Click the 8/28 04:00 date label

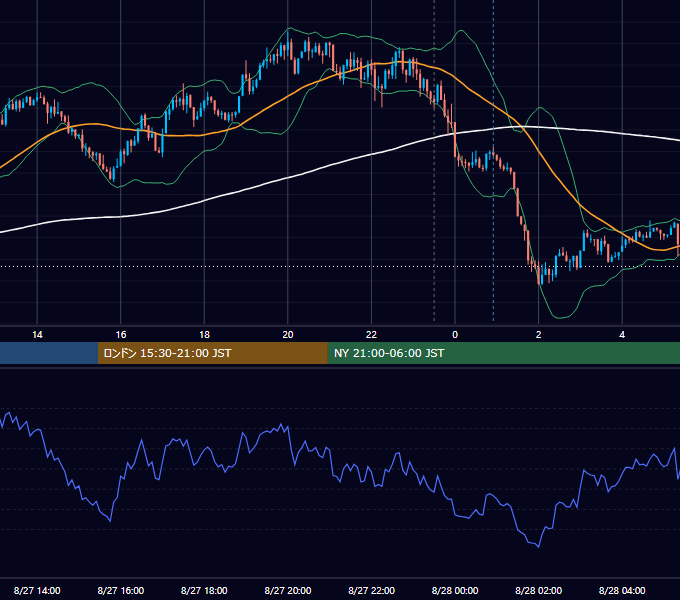click(622, 590)
